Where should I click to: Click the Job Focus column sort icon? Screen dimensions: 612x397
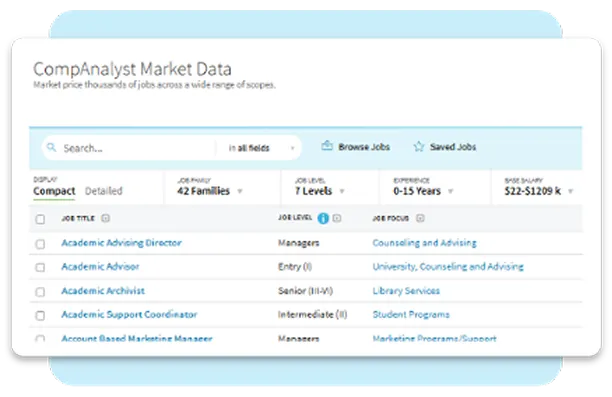(x=420, y=218)
